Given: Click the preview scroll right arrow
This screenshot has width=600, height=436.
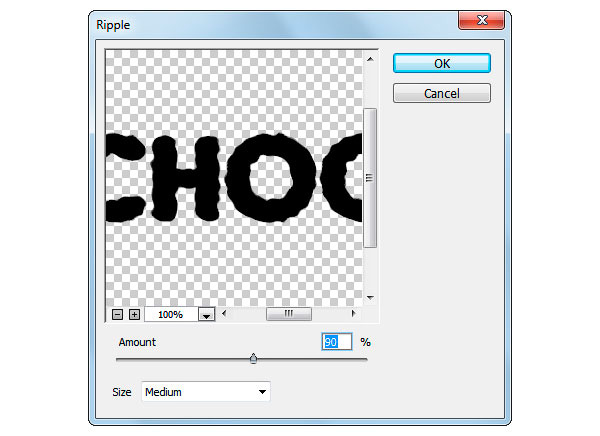Looking at the screenshot, I should pyautogui.click(x=353, y=314).
